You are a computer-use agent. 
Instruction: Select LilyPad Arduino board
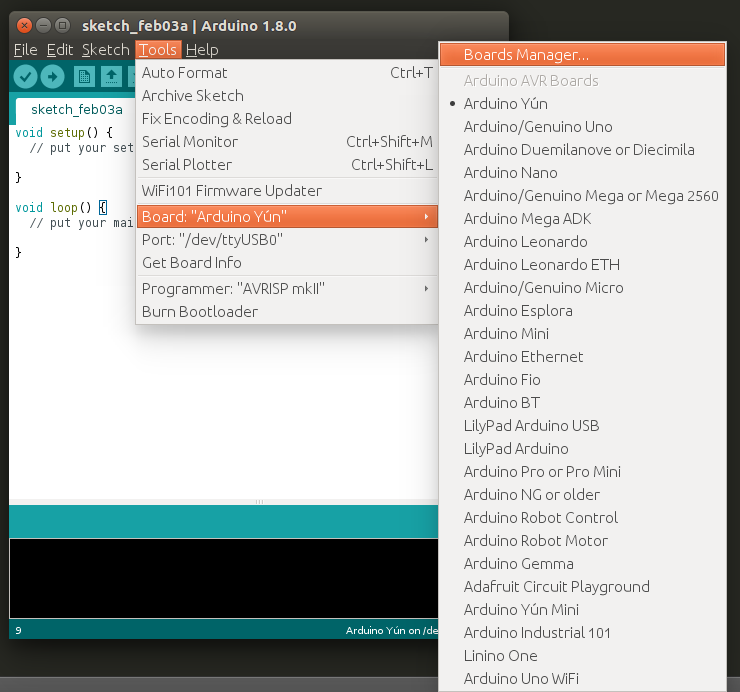point(582,449)
